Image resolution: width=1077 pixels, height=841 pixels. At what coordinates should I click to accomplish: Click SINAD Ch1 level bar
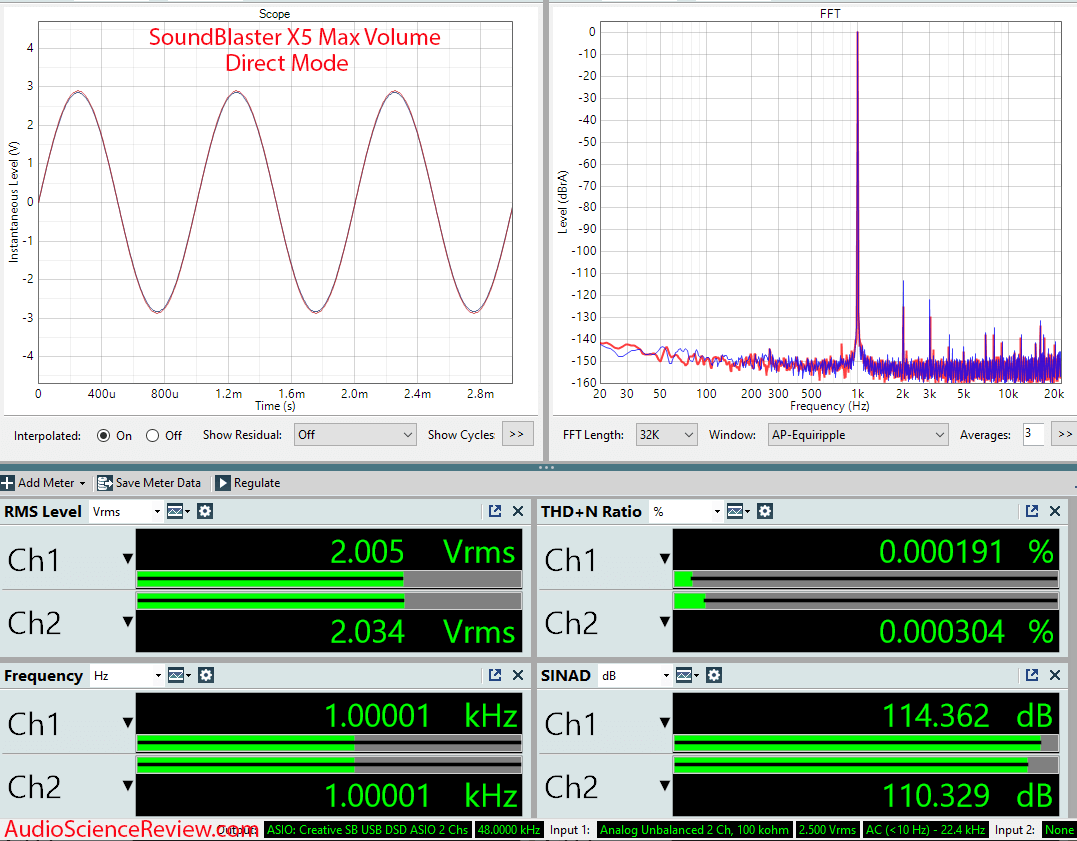click(865, 743)
